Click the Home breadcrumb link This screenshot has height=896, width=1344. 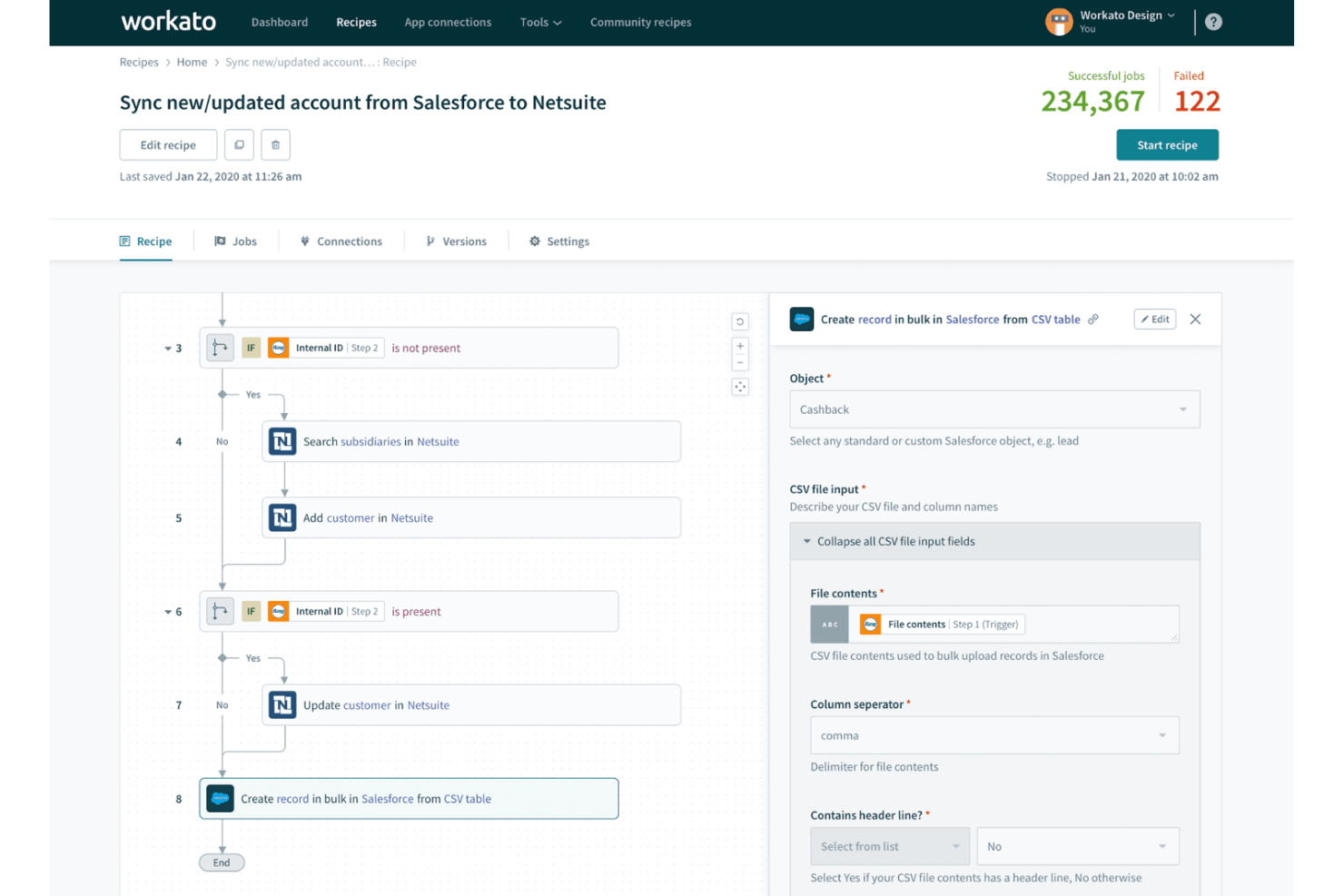(x=192, y=62)
